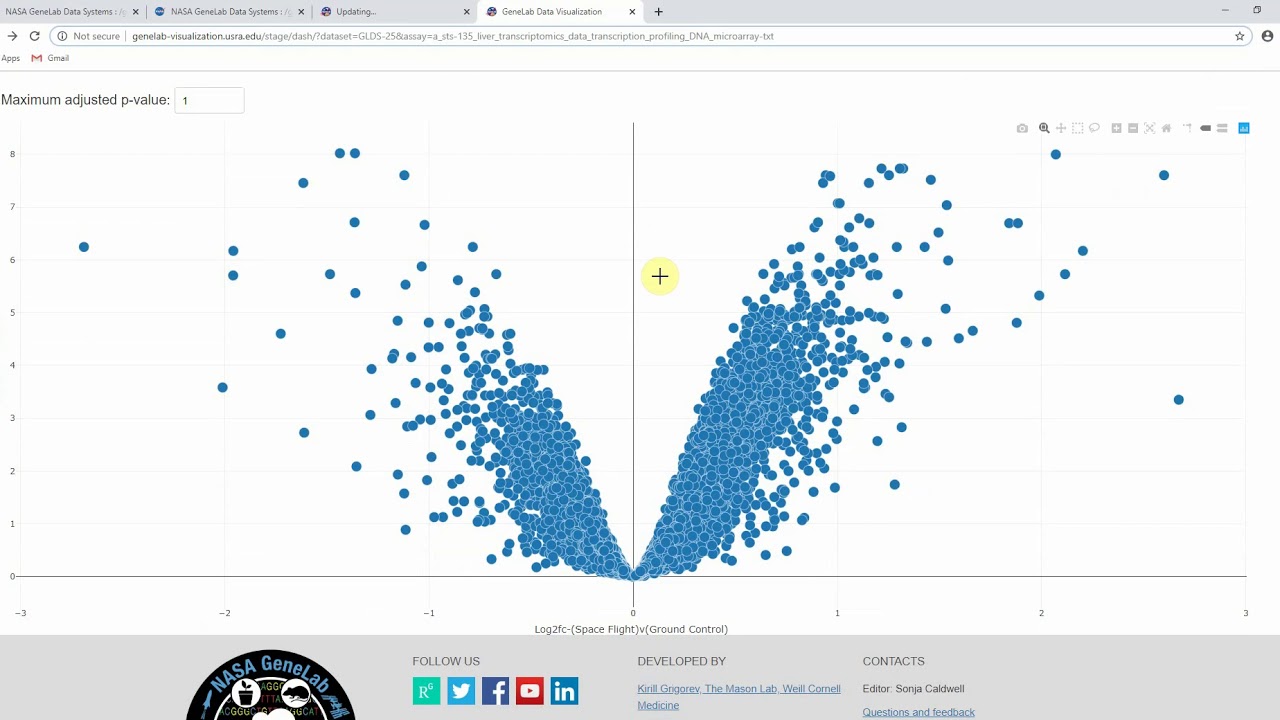
Task: Reset axes with the home icon
Action: 1166,128
